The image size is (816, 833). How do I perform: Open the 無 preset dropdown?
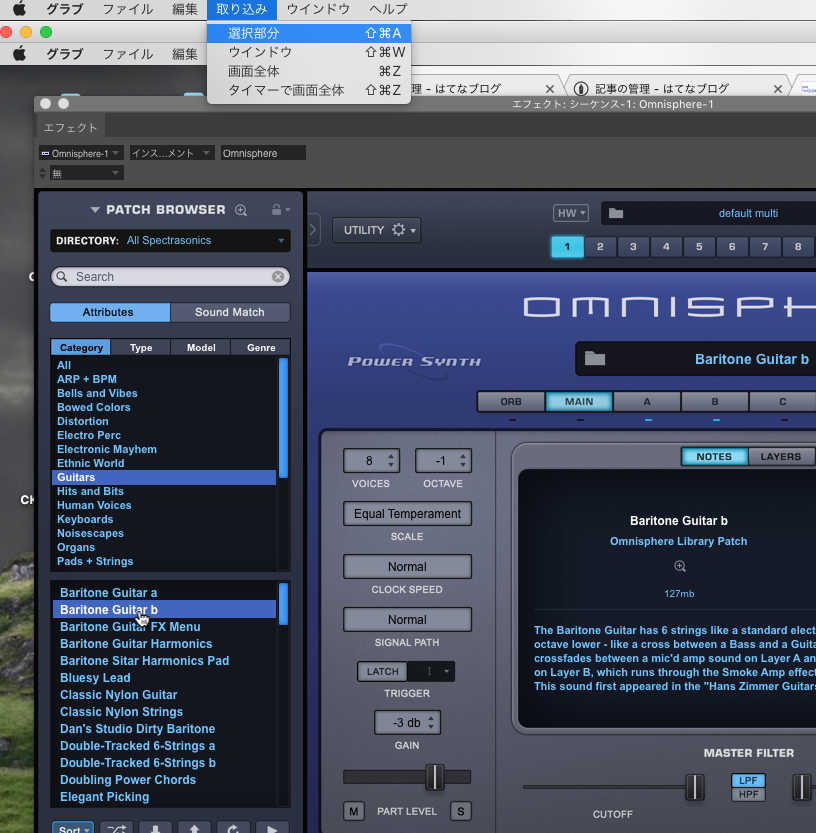tap(87, 173)
